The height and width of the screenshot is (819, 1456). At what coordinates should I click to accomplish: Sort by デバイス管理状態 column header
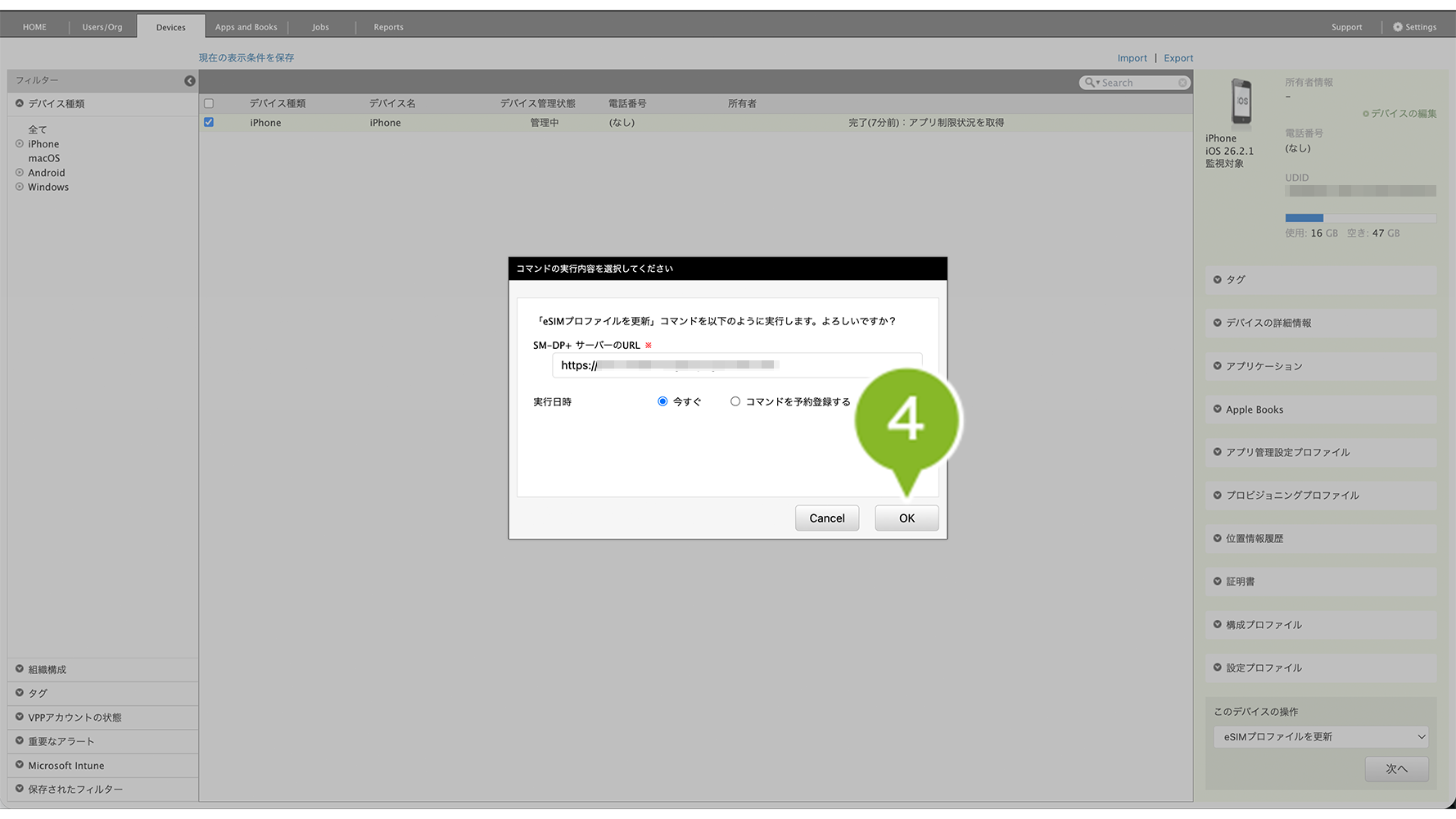(538, 104)
